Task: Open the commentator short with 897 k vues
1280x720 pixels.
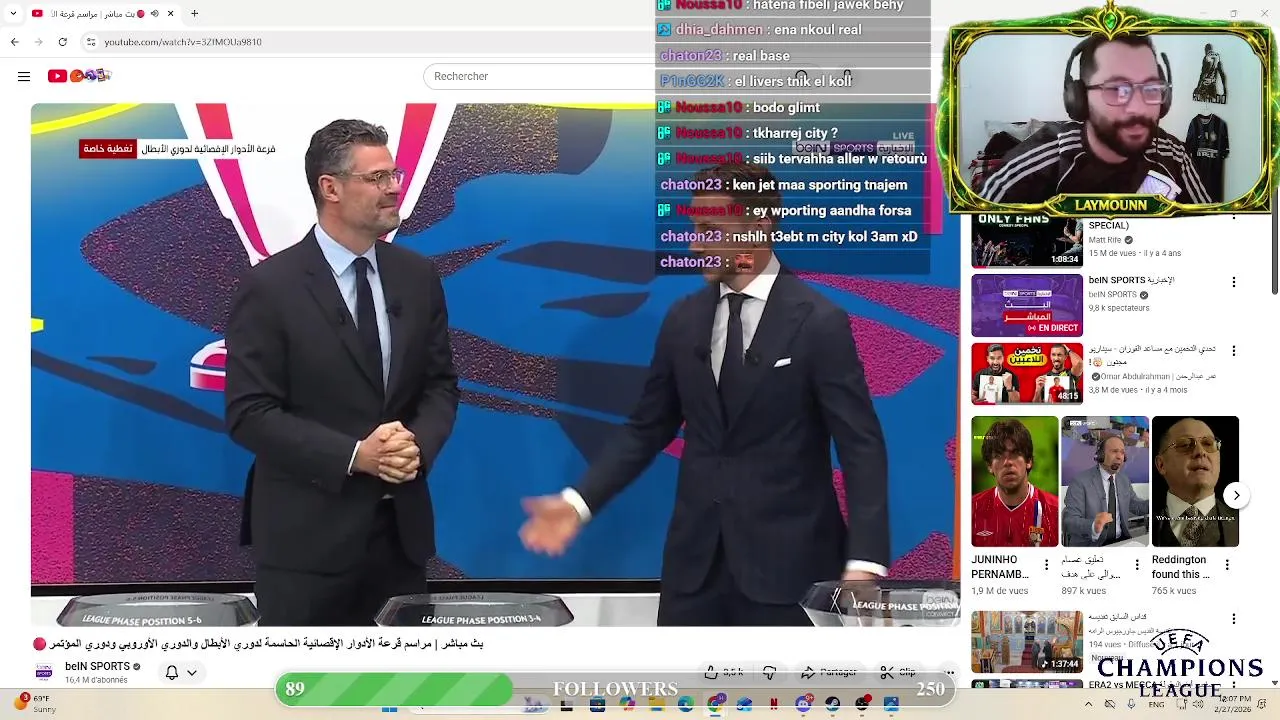Action: tap(1105, 482)
